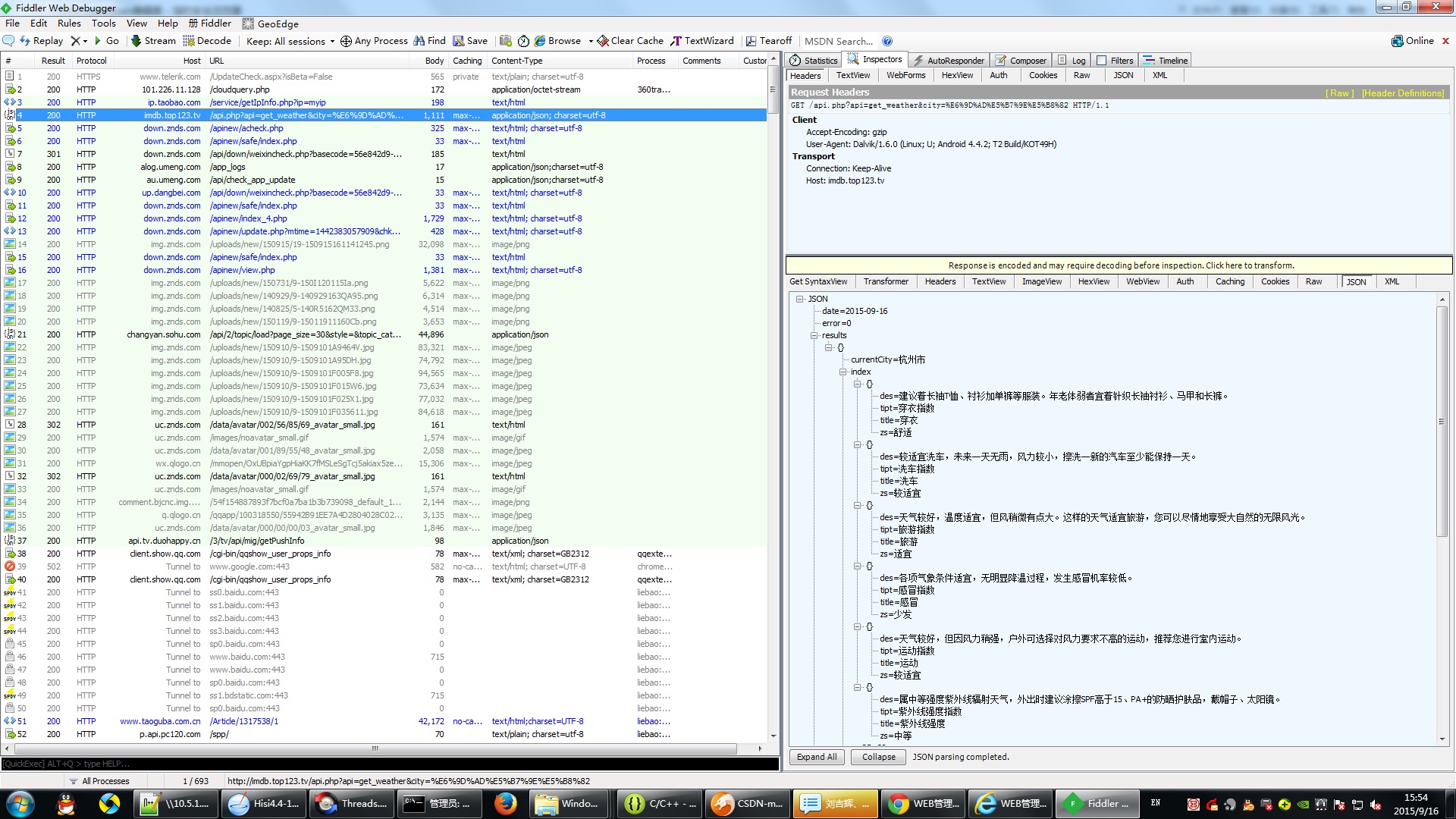Open the Composer tab
The height and width of the screenshot is (819, 1456).
(x=1021, y=61)
